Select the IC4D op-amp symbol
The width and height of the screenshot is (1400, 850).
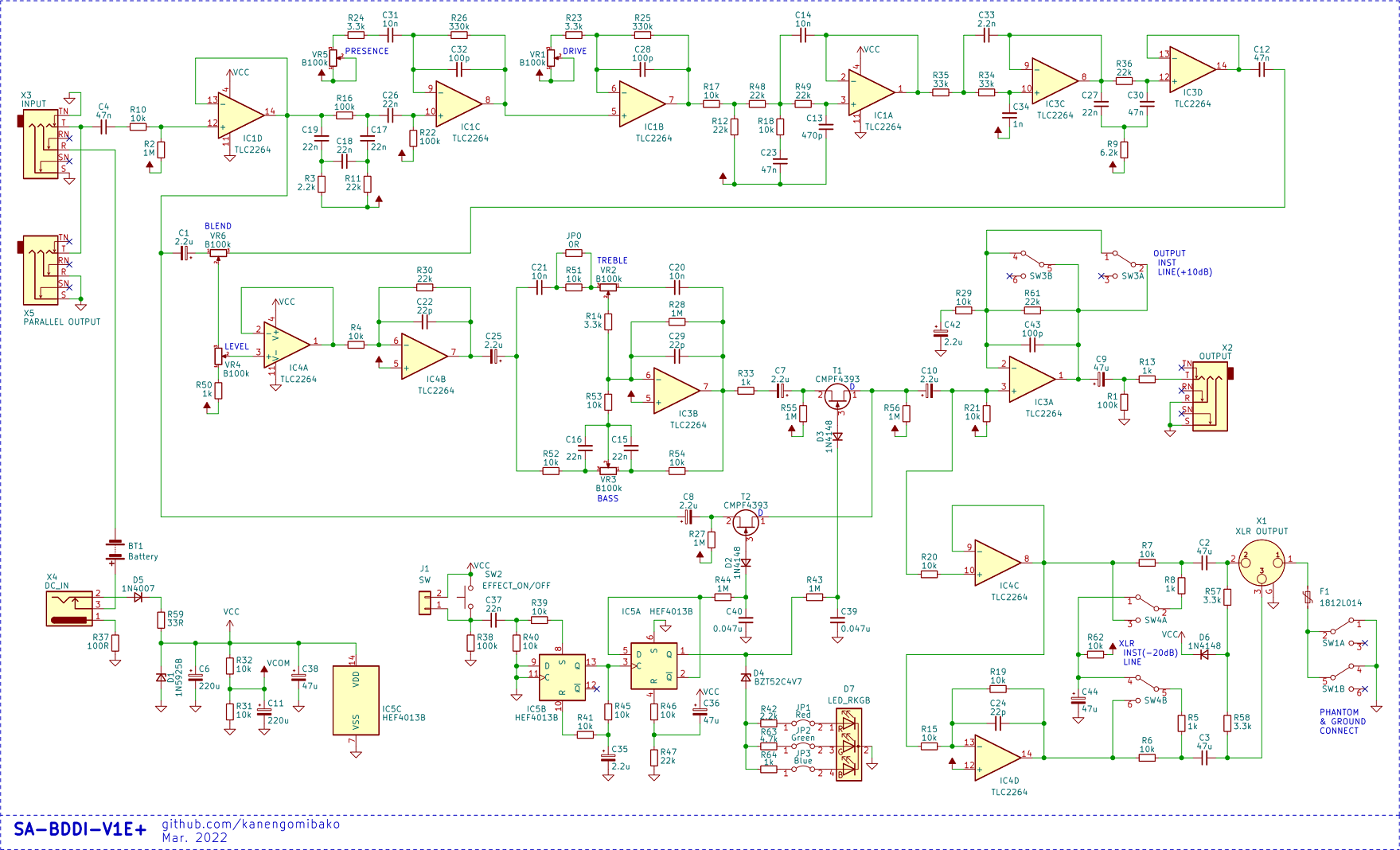point(998,758)
